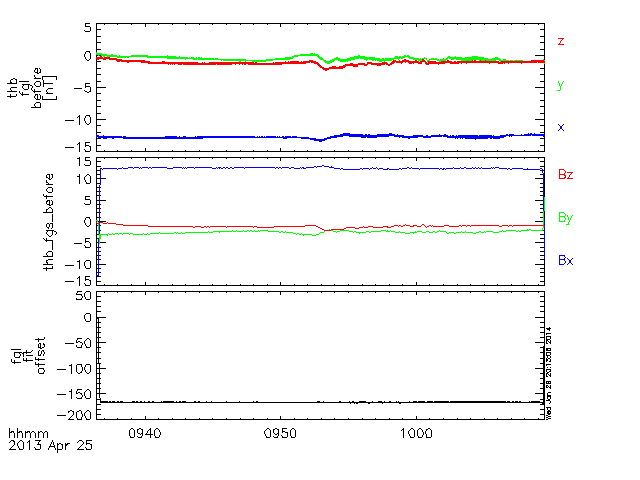Click the 'fgl fit offset' axis title
Image resolution: width=640 pixels, height=480 pixels.
[x=29, y=356]
